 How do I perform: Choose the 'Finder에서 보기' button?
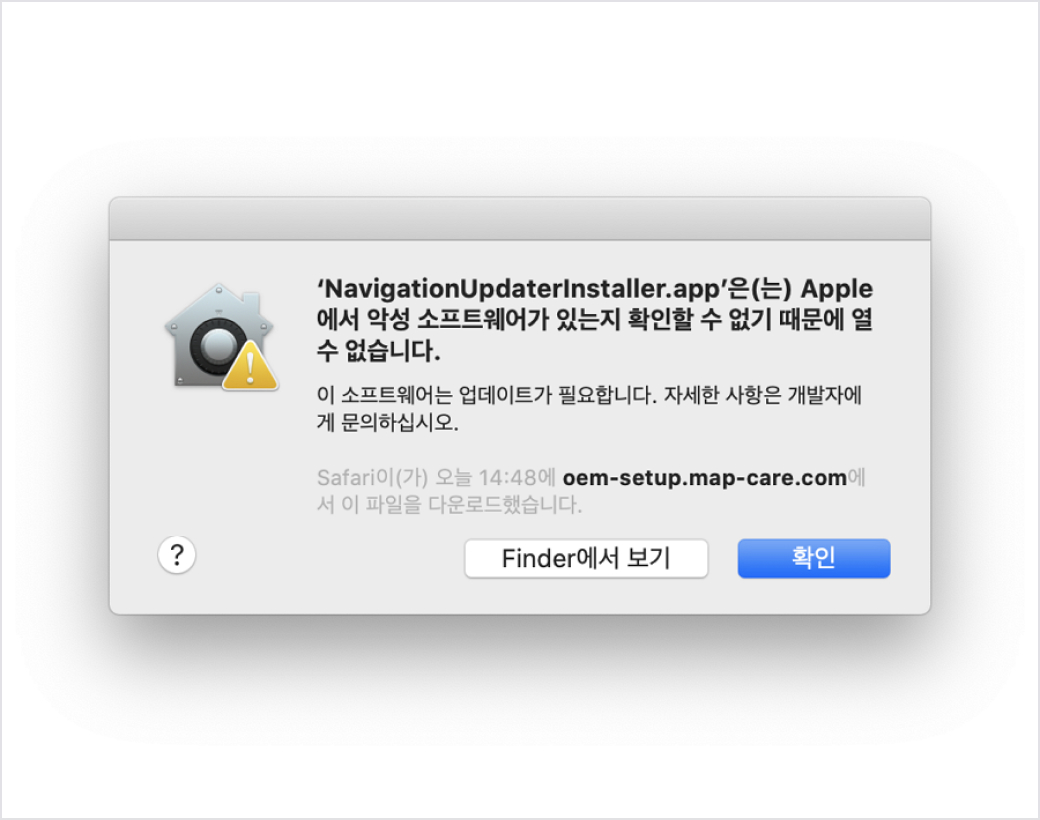586,559
